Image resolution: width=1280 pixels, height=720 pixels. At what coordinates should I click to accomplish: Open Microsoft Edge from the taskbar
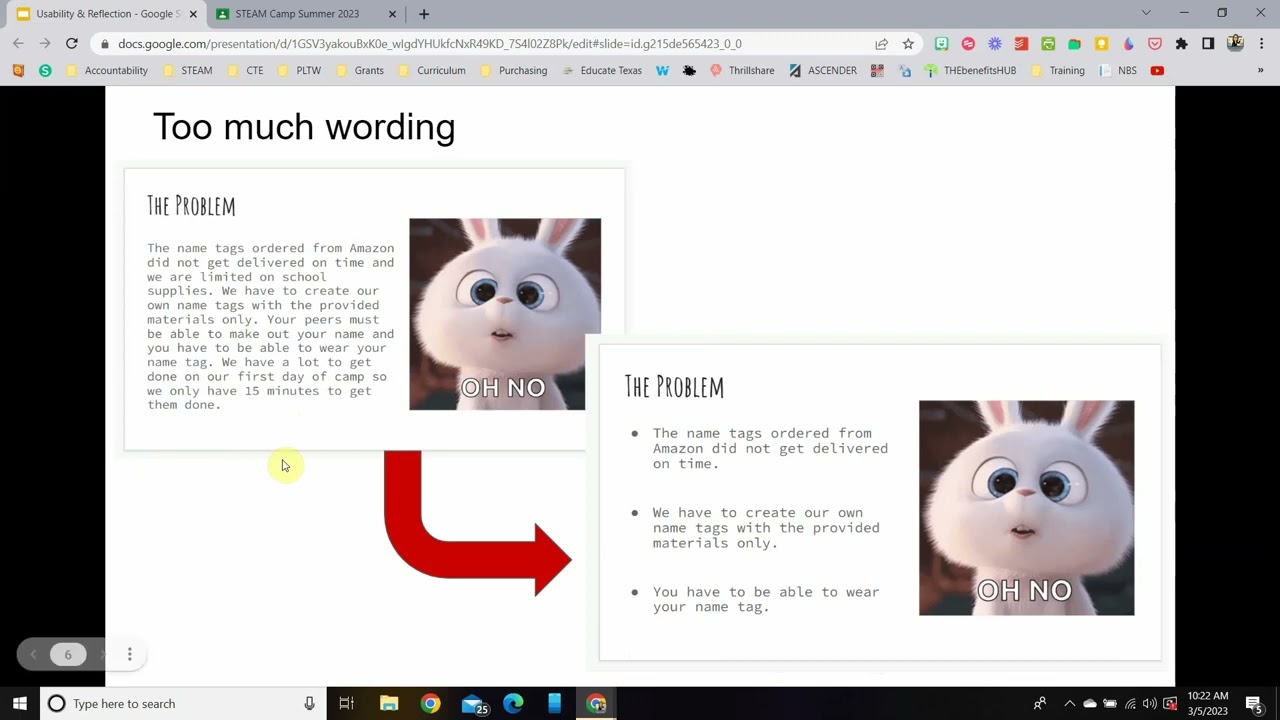(x=513, y=703)
